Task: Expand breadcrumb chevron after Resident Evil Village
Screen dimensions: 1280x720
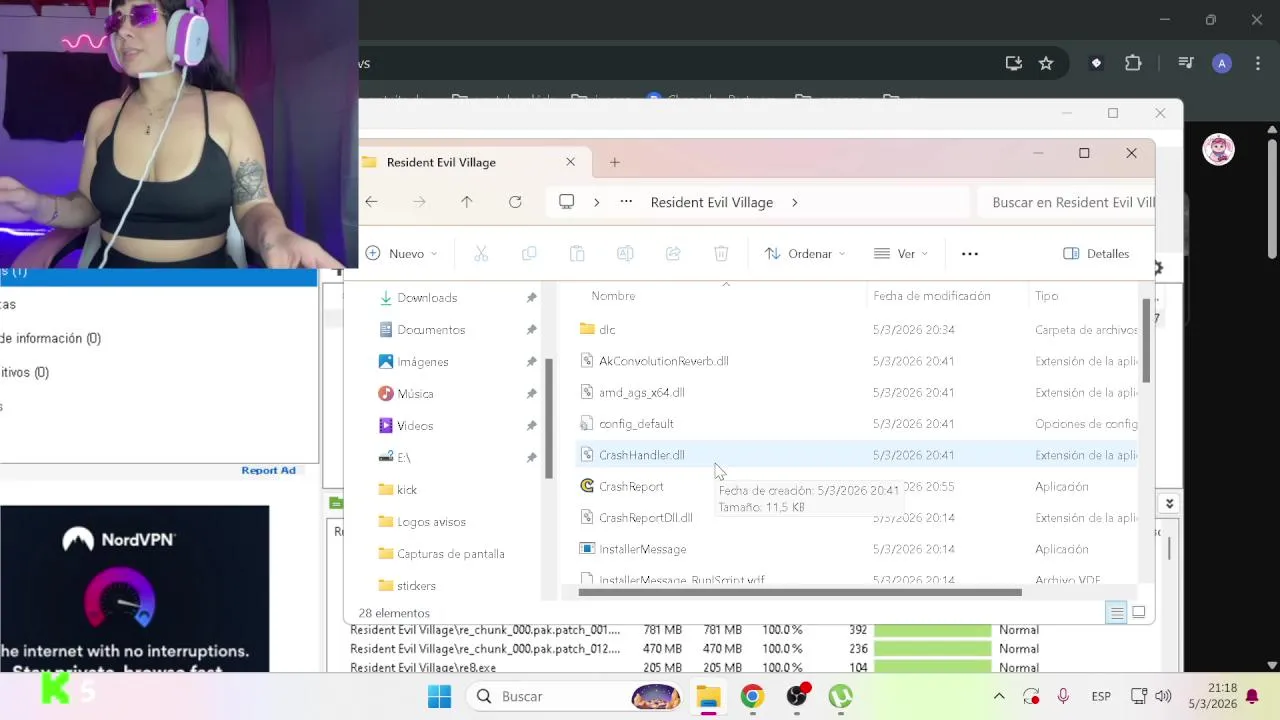Action: [794, 202]
